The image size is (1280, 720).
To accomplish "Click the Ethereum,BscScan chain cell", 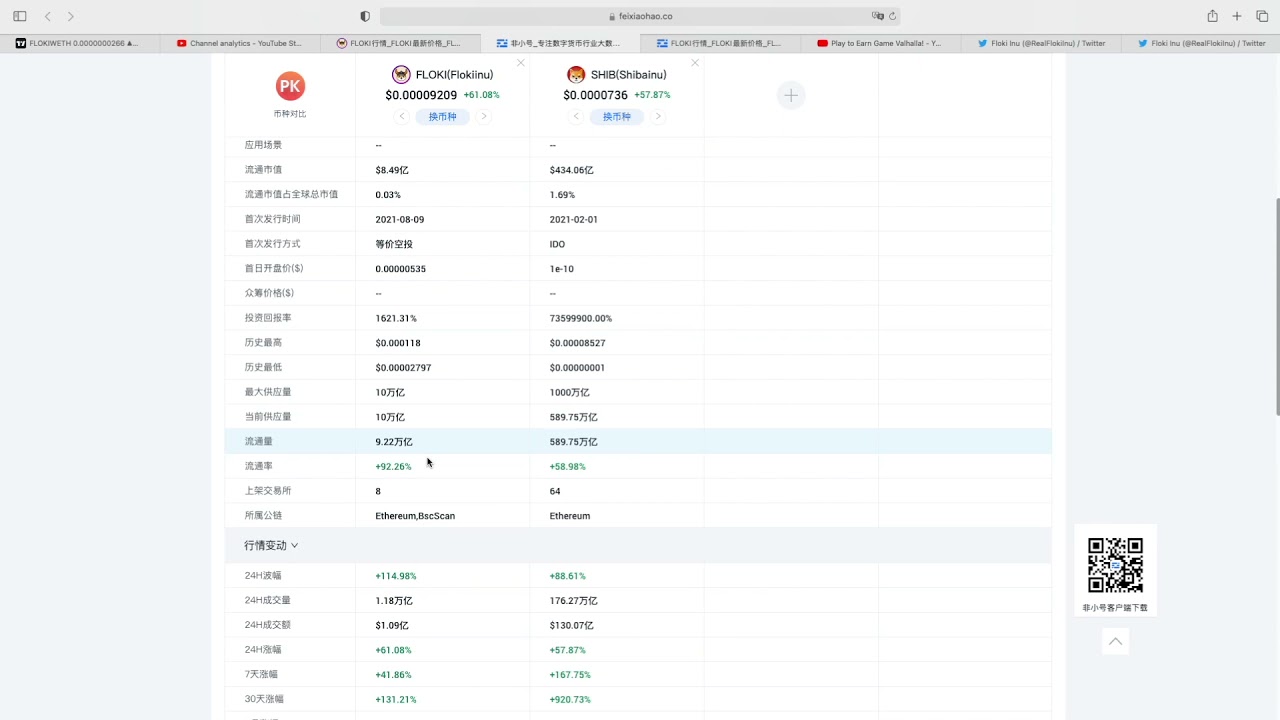I will click(415, 516).
